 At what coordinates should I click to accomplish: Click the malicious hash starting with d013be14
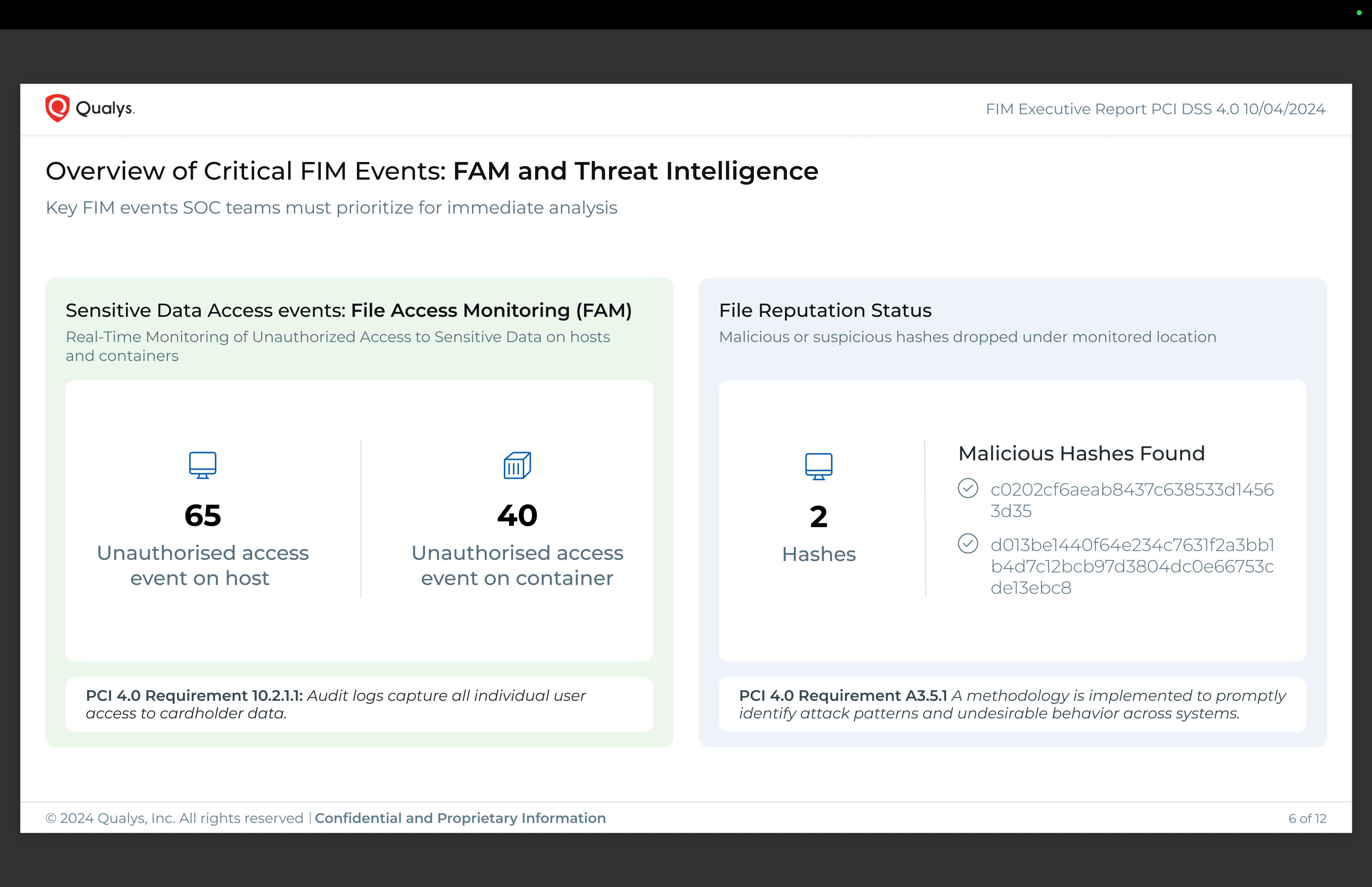pos(1131,566)
